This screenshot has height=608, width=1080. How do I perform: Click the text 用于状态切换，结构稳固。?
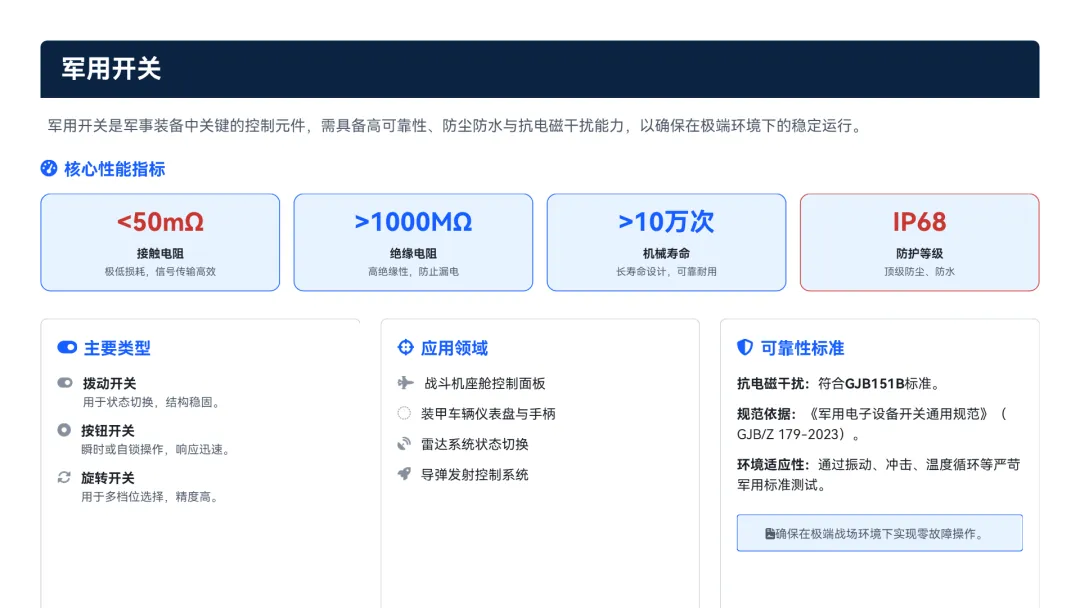[153, 402]
